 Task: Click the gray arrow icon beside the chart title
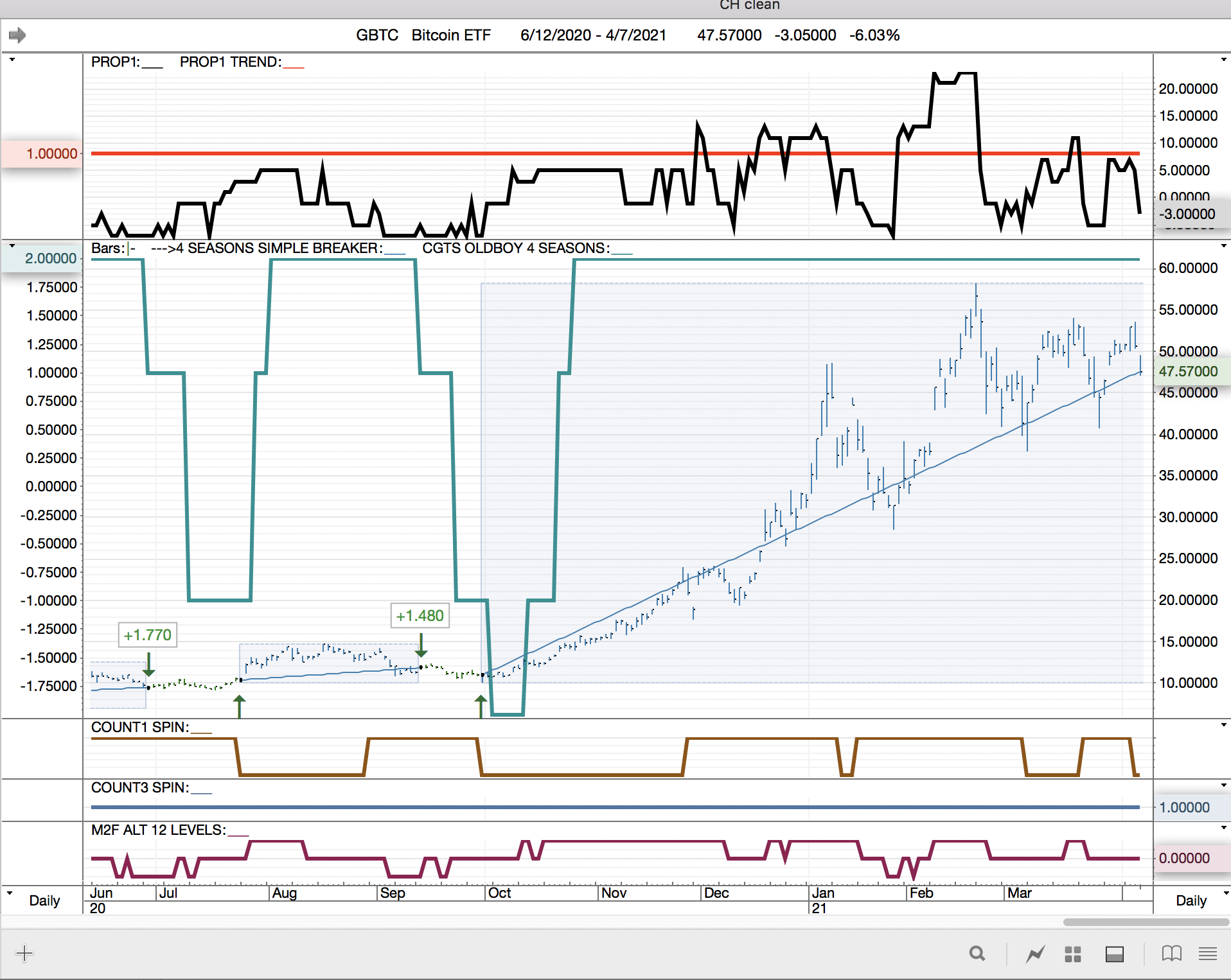pyautogui.click(x=17, y=35)
